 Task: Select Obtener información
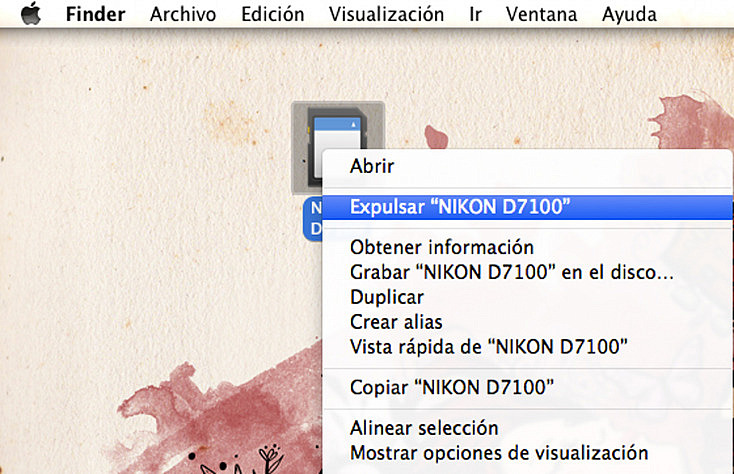pos(528,247)
